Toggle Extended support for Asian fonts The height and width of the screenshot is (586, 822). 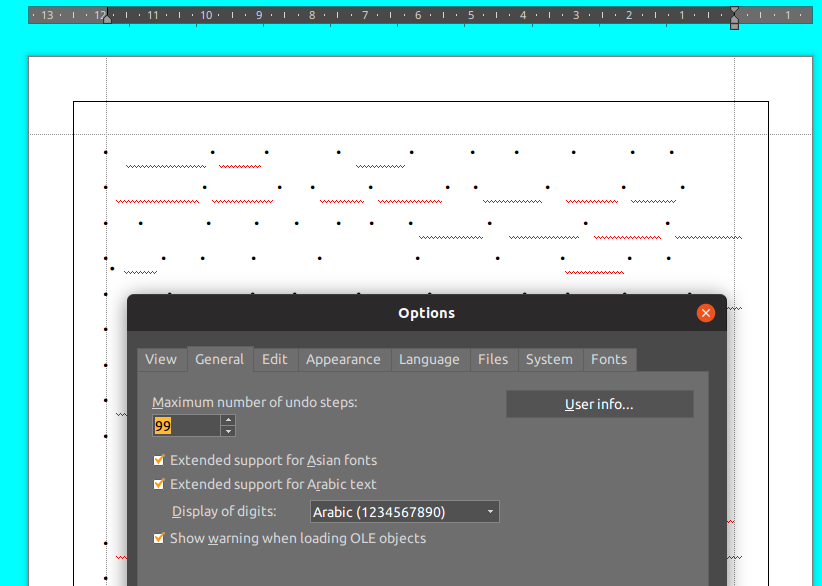coord(159,461)
